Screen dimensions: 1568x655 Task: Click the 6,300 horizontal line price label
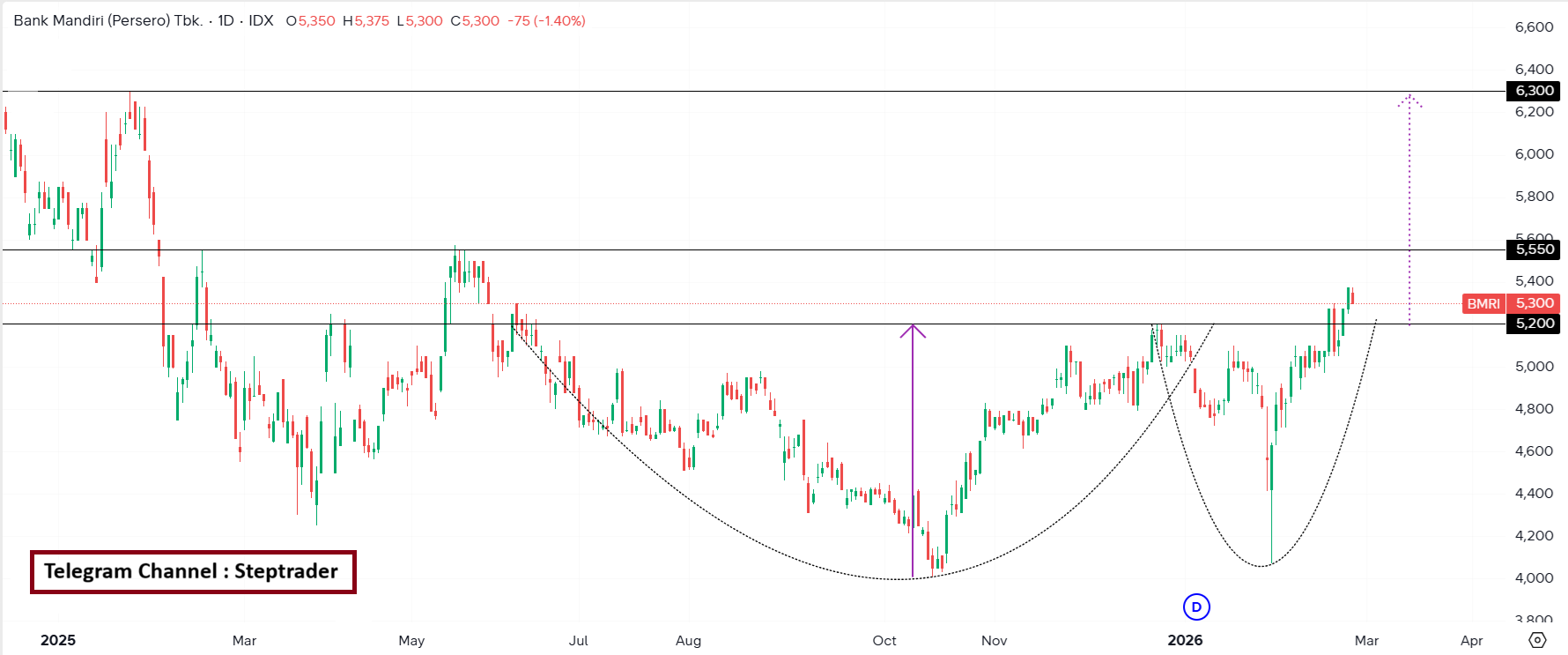pos(1534,91)
